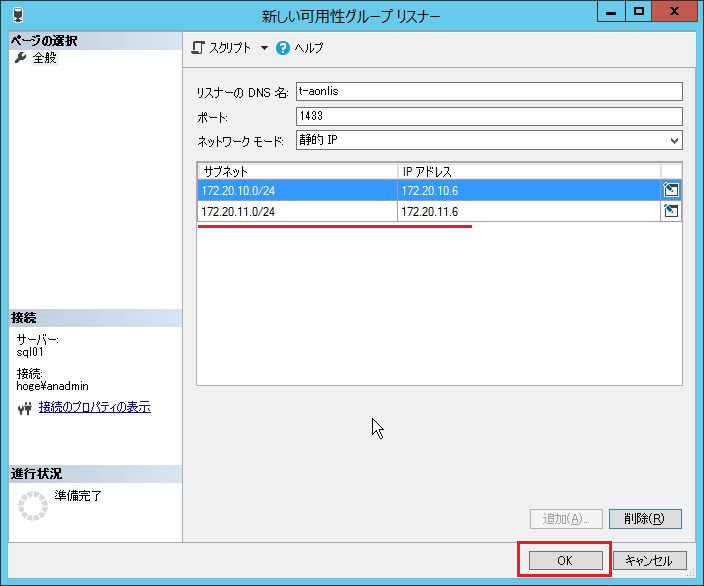Image resolution: width=704 pixels, height=586 pixels.
Task: Click the window icon in the title bar
Action: 16,15
